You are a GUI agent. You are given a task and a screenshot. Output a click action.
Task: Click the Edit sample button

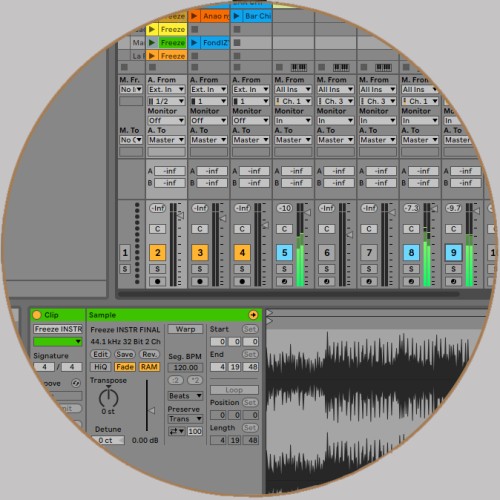click(101, 354)
